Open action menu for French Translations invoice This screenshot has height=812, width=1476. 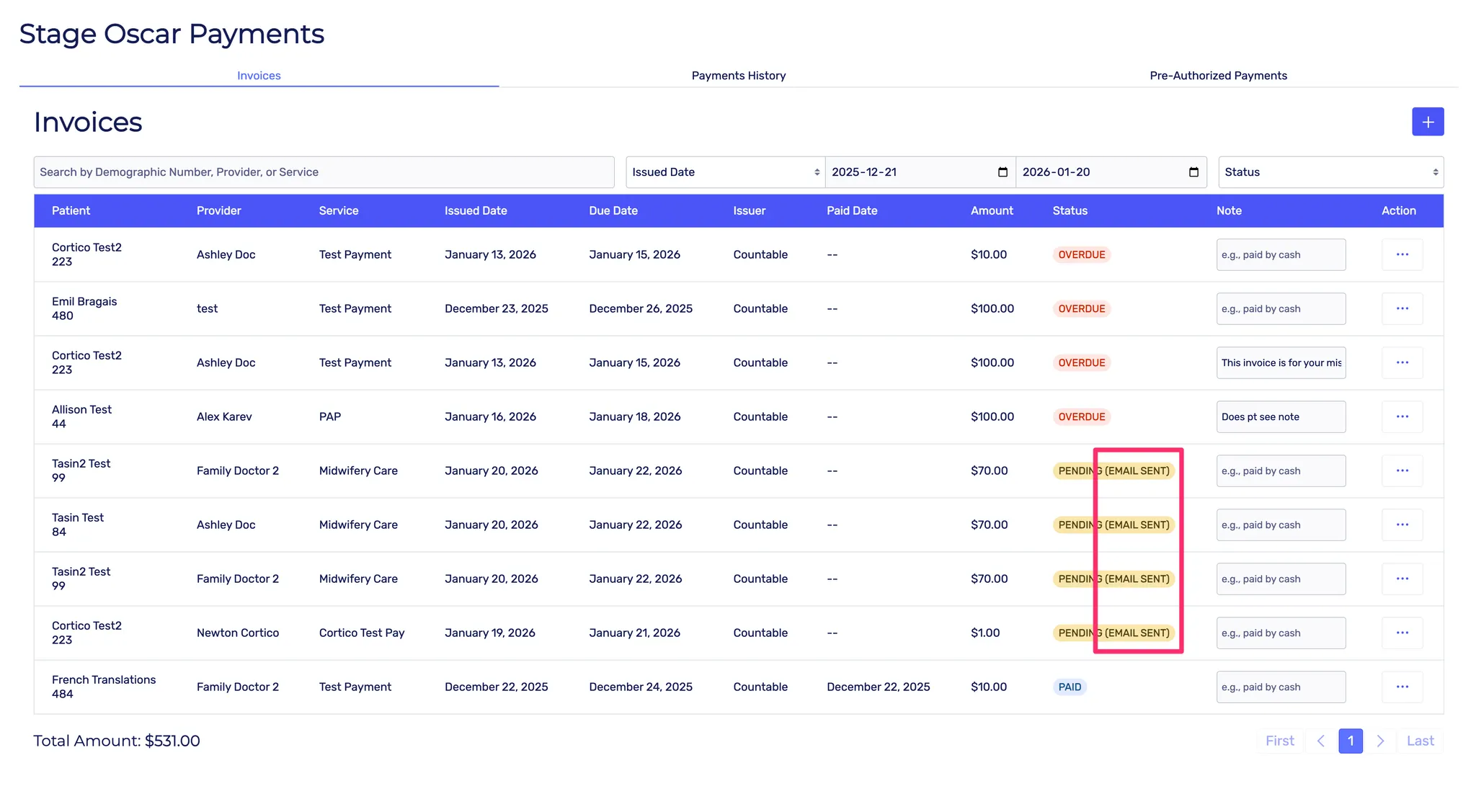tap(1402, 687)
